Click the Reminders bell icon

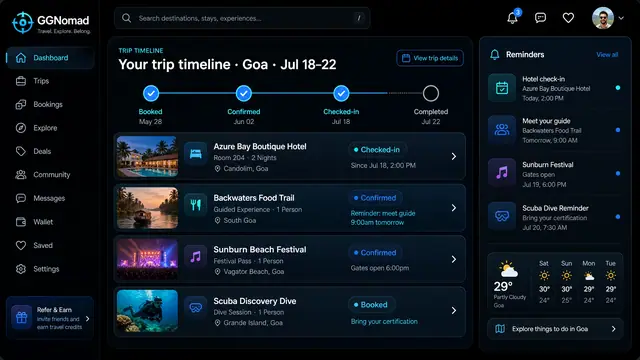[x=495, y=55]
